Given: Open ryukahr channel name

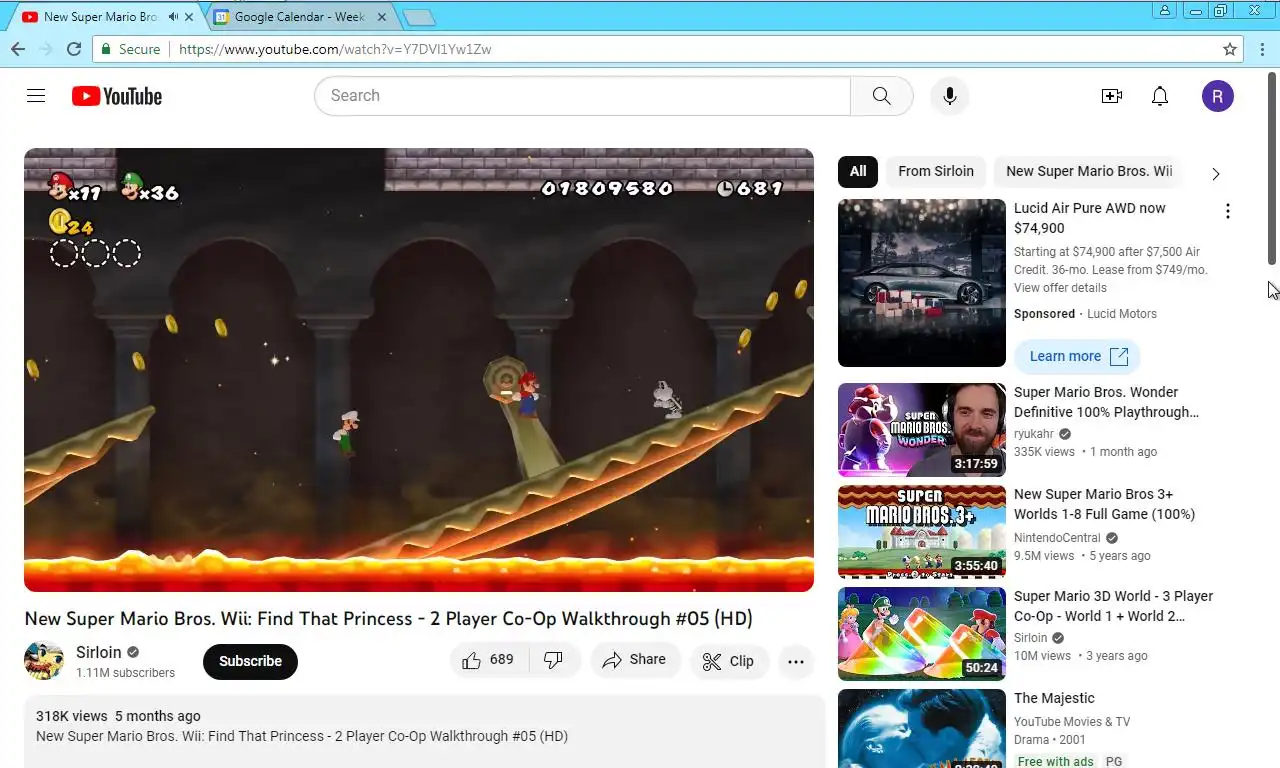Looking at the screenshot, I should (1035, 434).
